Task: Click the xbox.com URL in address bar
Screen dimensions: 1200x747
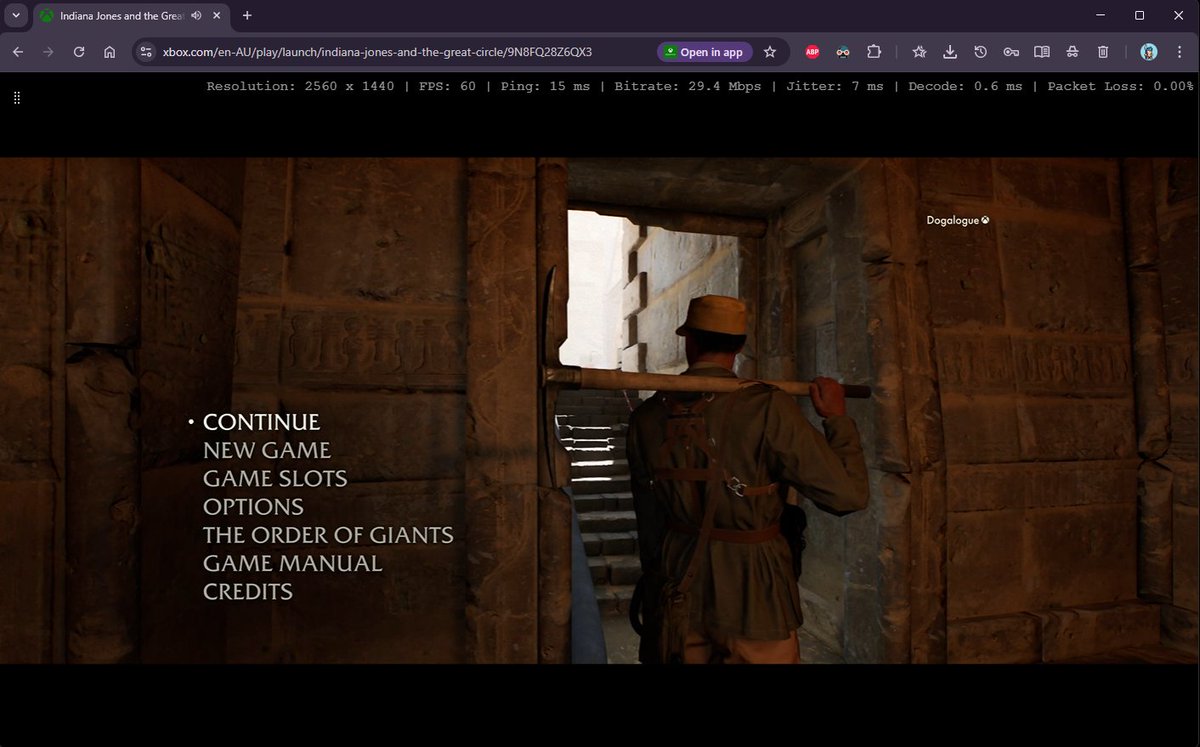Action: click(x=378, y=52)
